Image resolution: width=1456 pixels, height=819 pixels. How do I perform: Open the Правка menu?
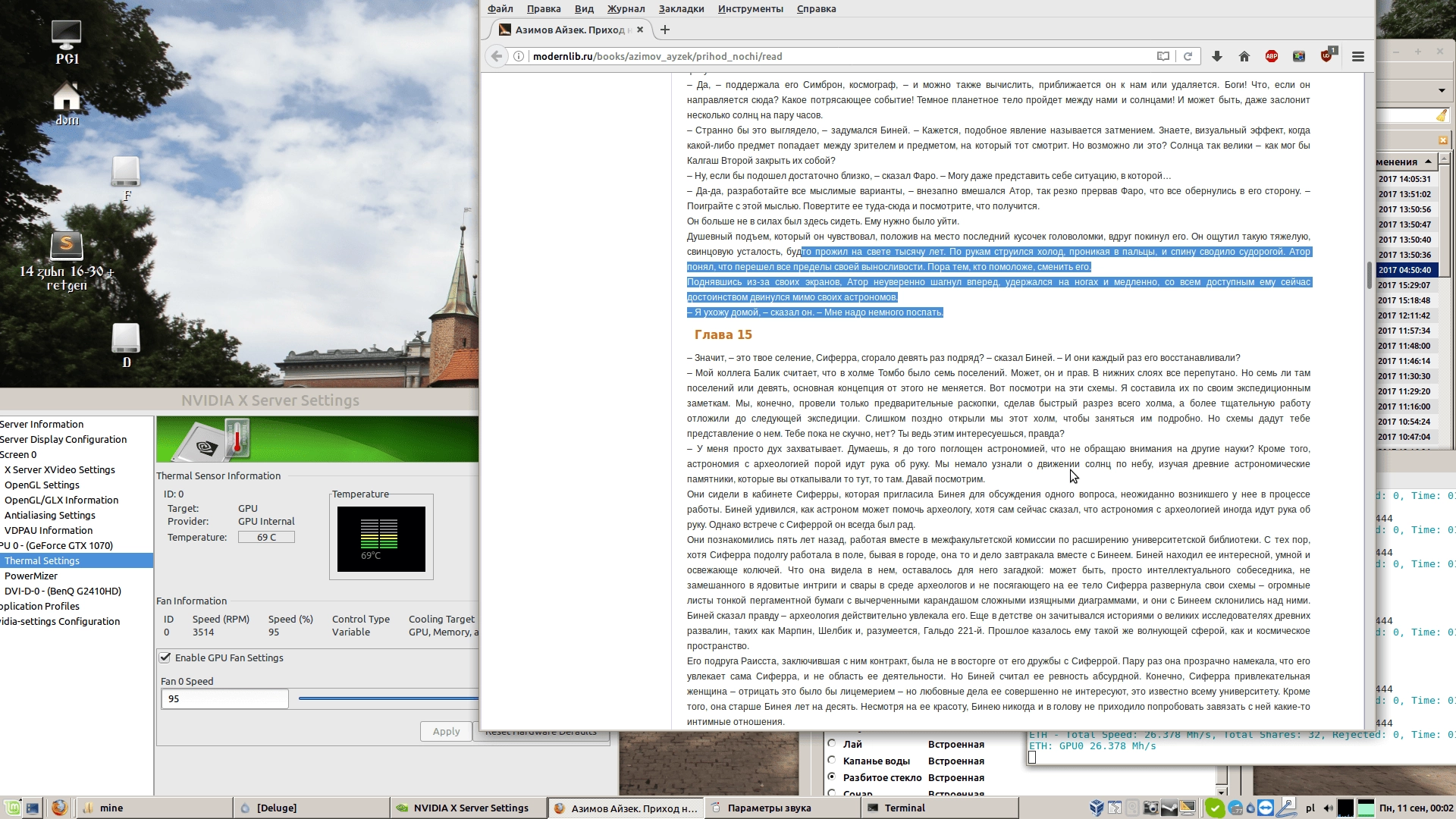(x=544, y=8)
